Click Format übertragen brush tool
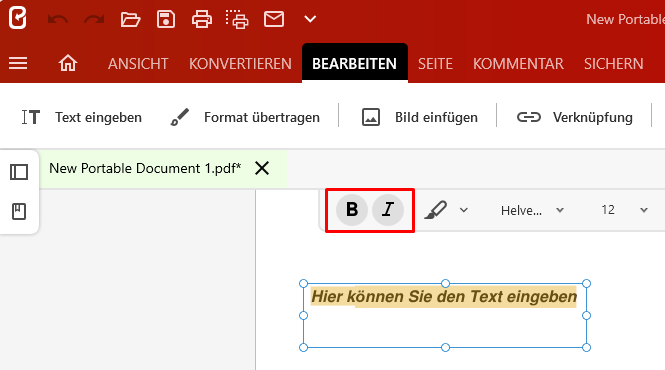This screenshot has height=370, width=665. [245, 117]
